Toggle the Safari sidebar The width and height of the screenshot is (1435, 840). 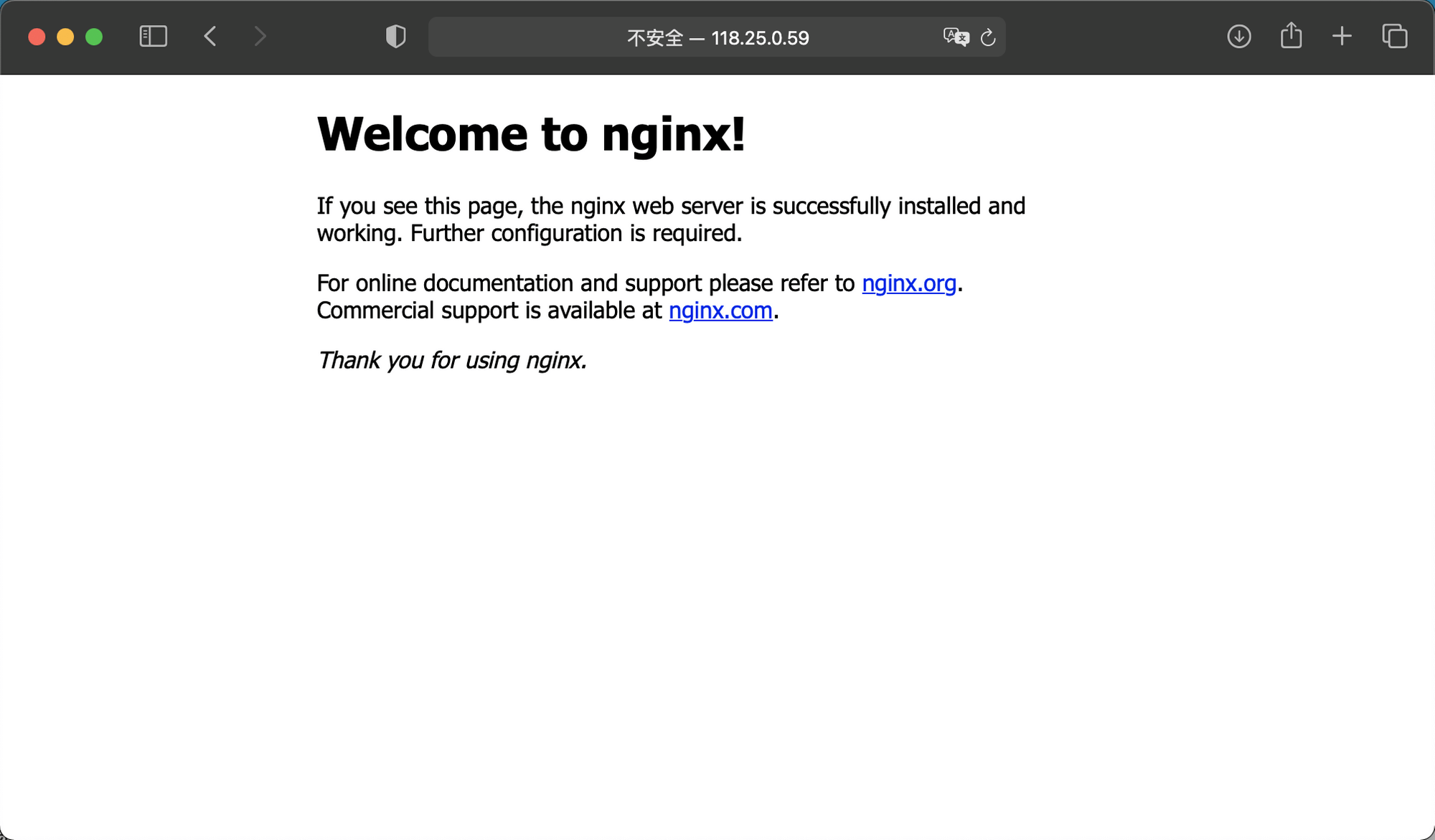153,37
